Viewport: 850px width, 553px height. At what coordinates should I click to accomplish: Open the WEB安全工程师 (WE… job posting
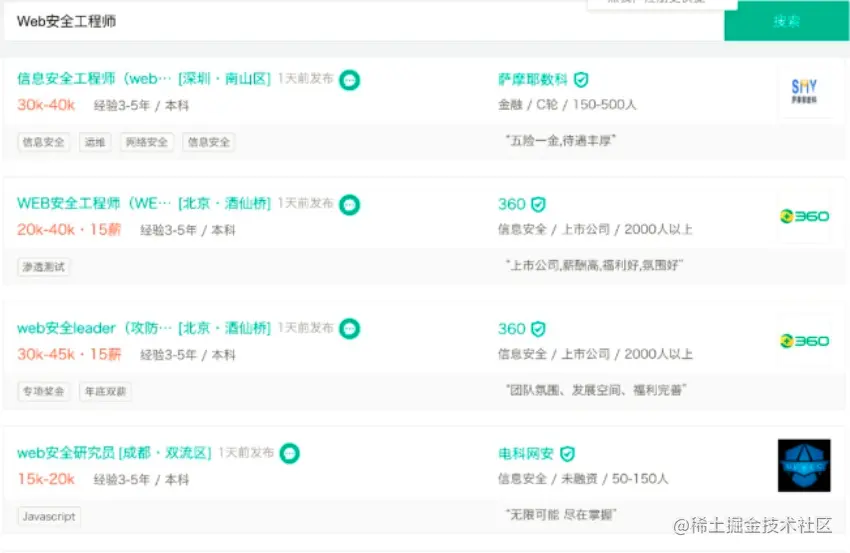(x=94, y=203)
